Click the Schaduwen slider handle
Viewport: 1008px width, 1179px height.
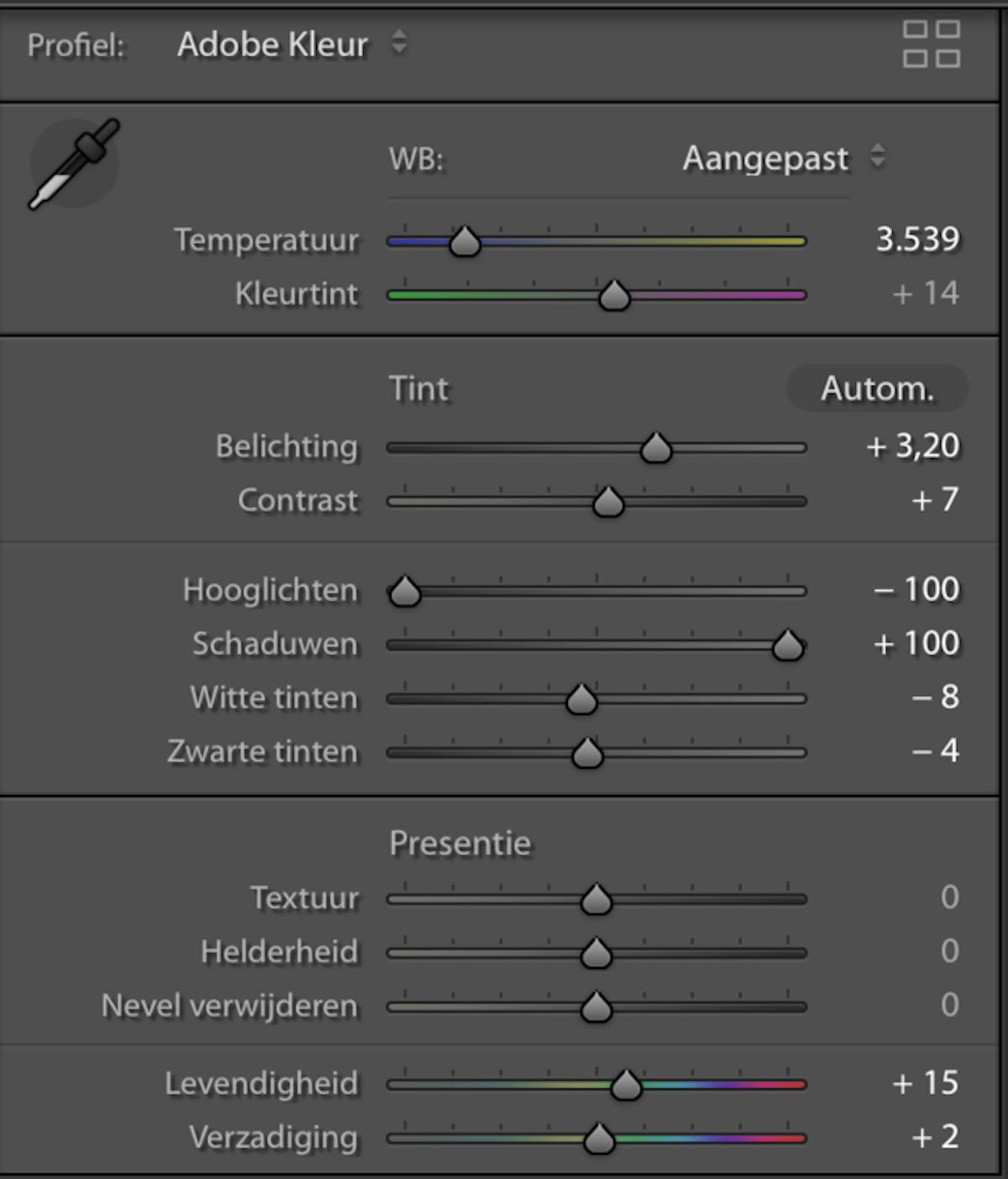click(x=788, y=645)
